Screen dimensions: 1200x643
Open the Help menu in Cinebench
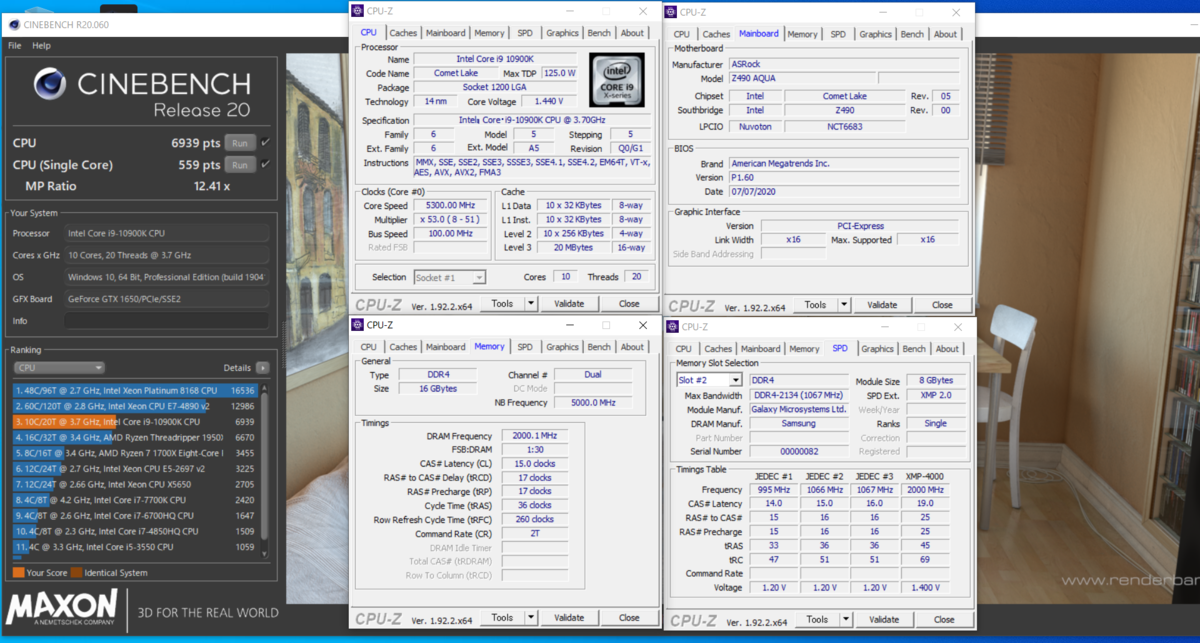tap(41, 46)
